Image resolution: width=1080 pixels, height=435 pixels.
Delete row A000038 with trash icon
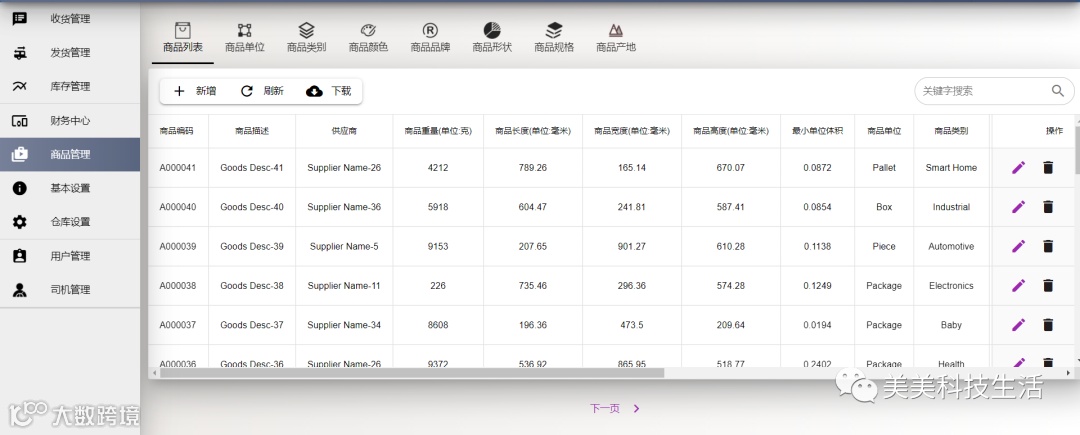coord(1048,285)
